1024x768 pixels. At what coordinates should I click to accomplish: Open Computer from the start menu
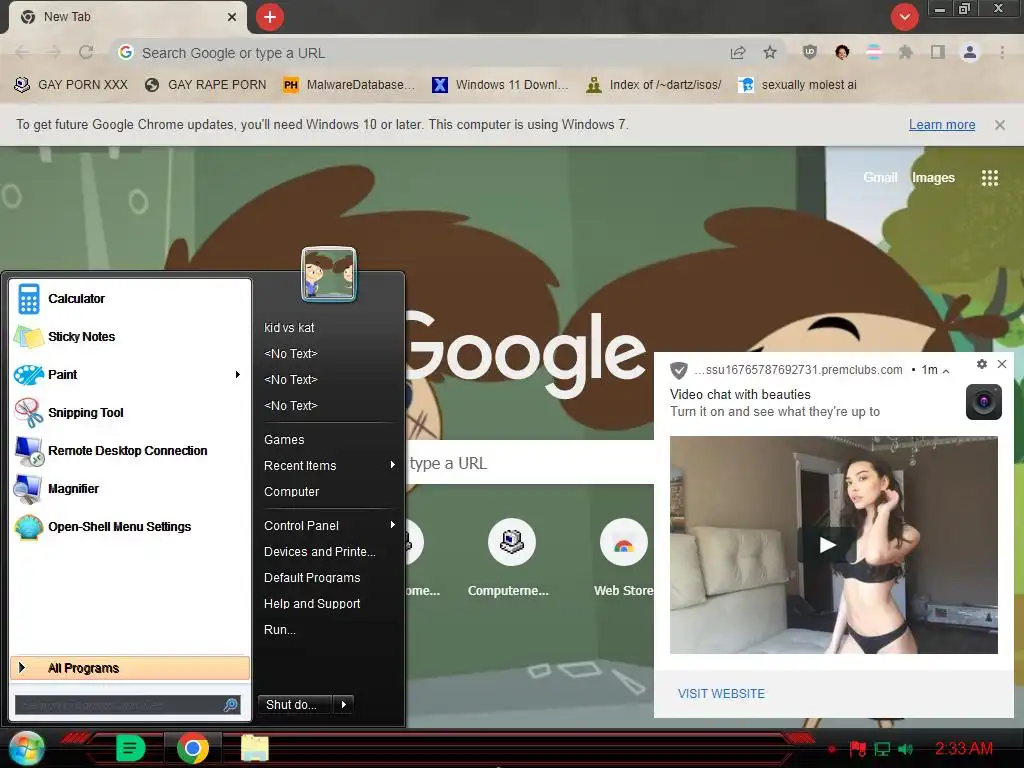pos(291,492)
